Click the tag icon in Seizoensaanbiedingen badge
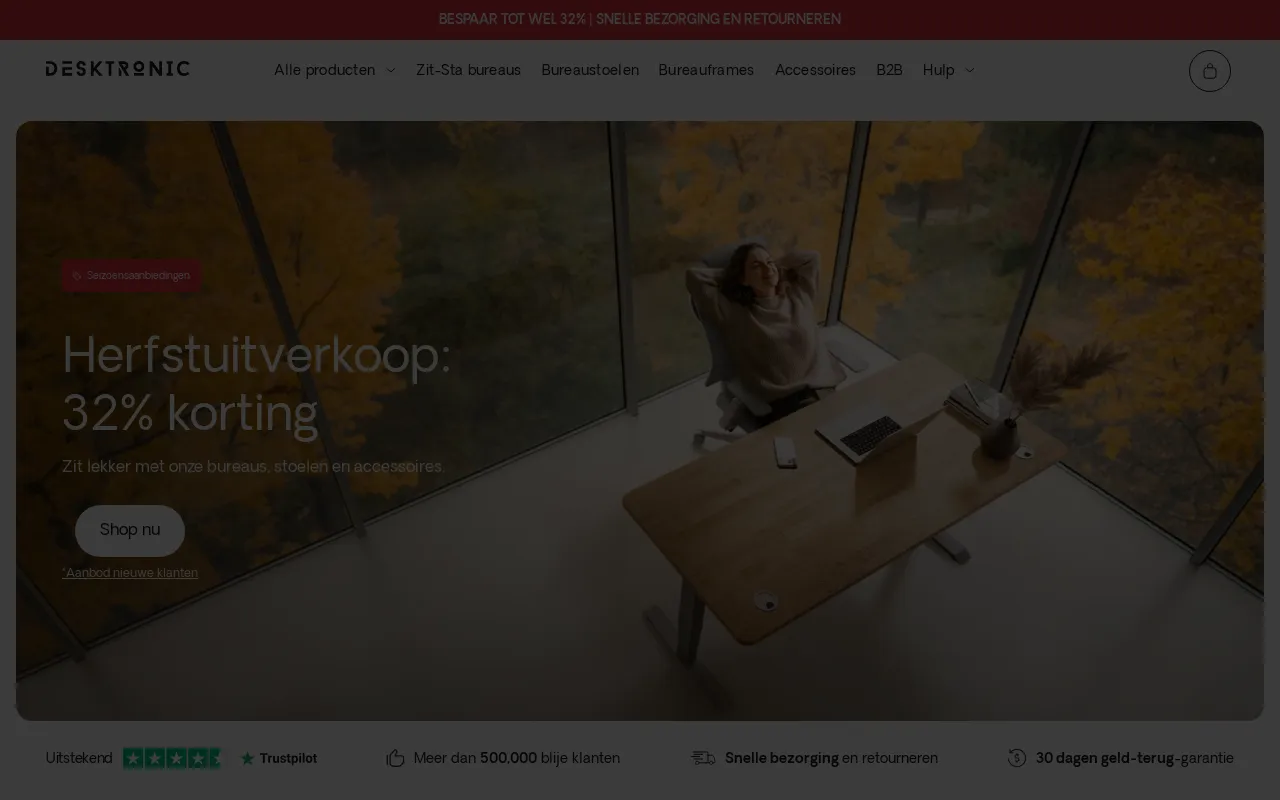Image resolution: width=1280 pixels, height=800 pixels. coord(77,276)
